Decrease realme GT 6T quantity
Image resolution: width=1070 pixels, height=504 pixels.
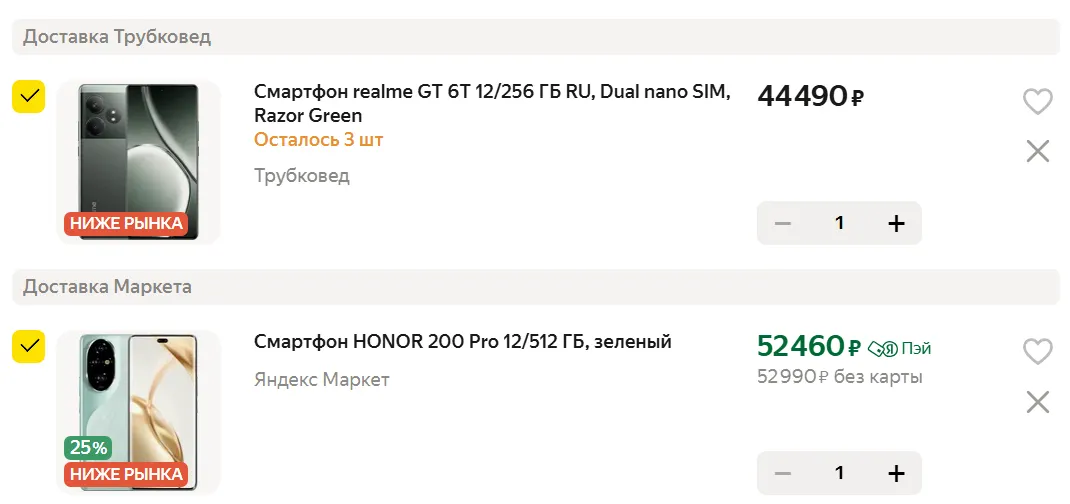[x=782, y=223]
